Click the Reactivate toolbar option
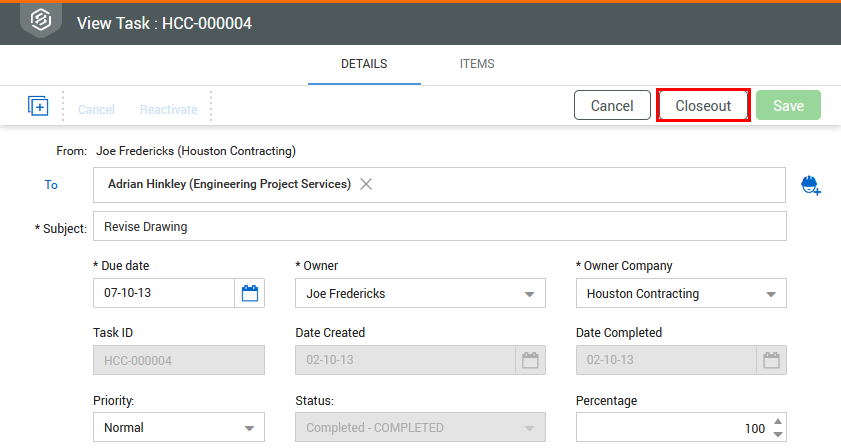Screen dimensions: 841x448 click(168, 109)
